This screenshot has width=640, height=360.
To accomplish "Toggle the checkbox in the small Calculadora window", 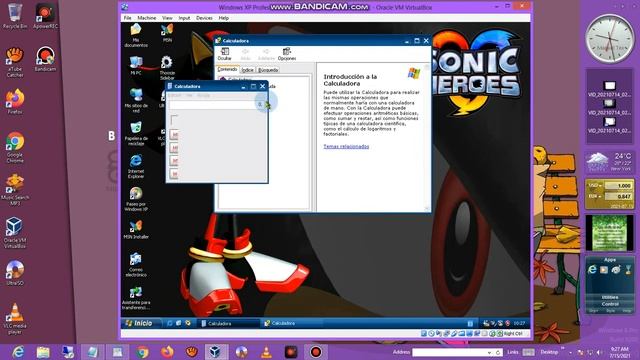I will [x=174, y=120].
